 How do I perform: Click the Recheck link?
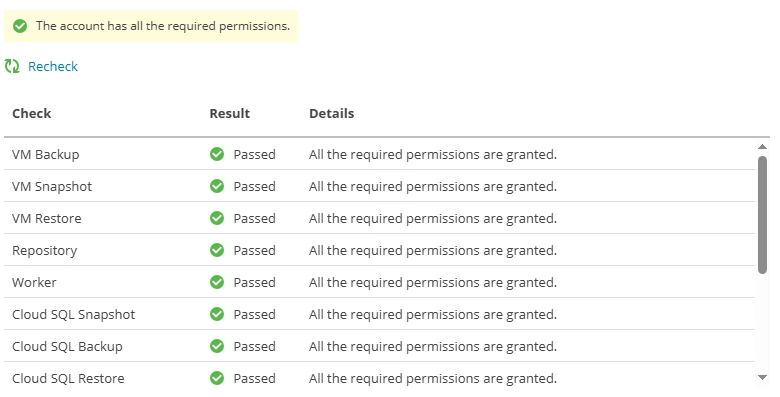point(53,66)
